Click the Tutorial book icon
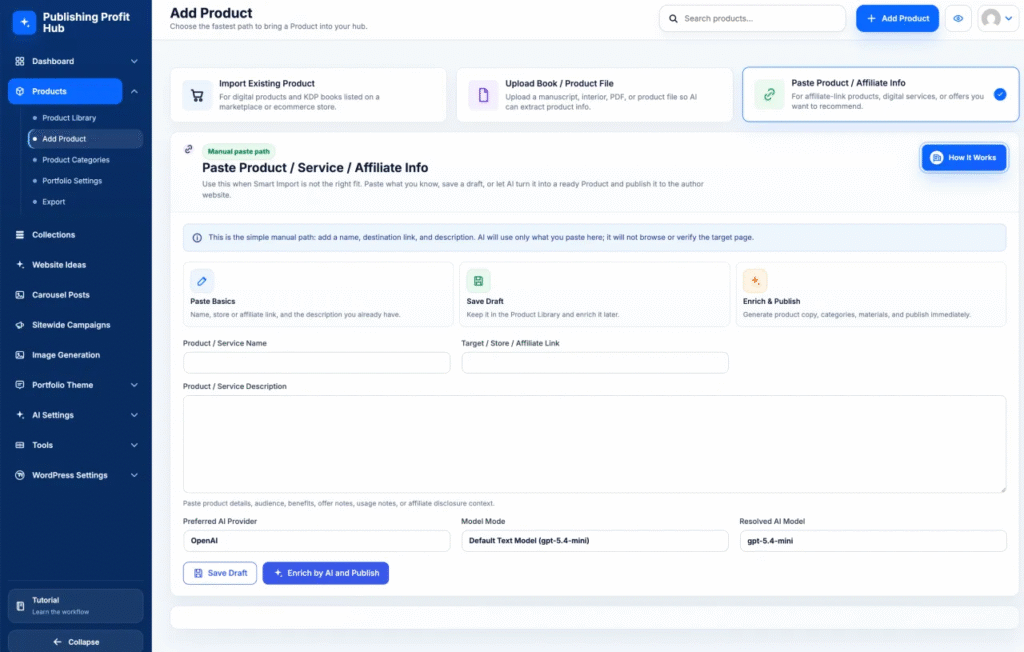The height and width of the screenshot is (652, 1024). pos(20,606)
